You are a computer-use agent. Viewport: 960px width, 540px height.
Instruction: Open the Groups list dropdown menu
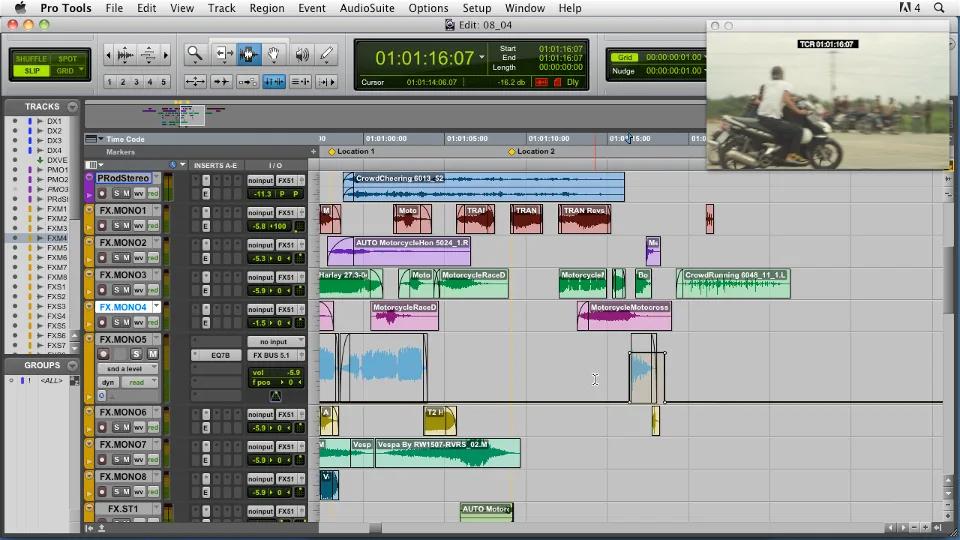coord(72,366)
